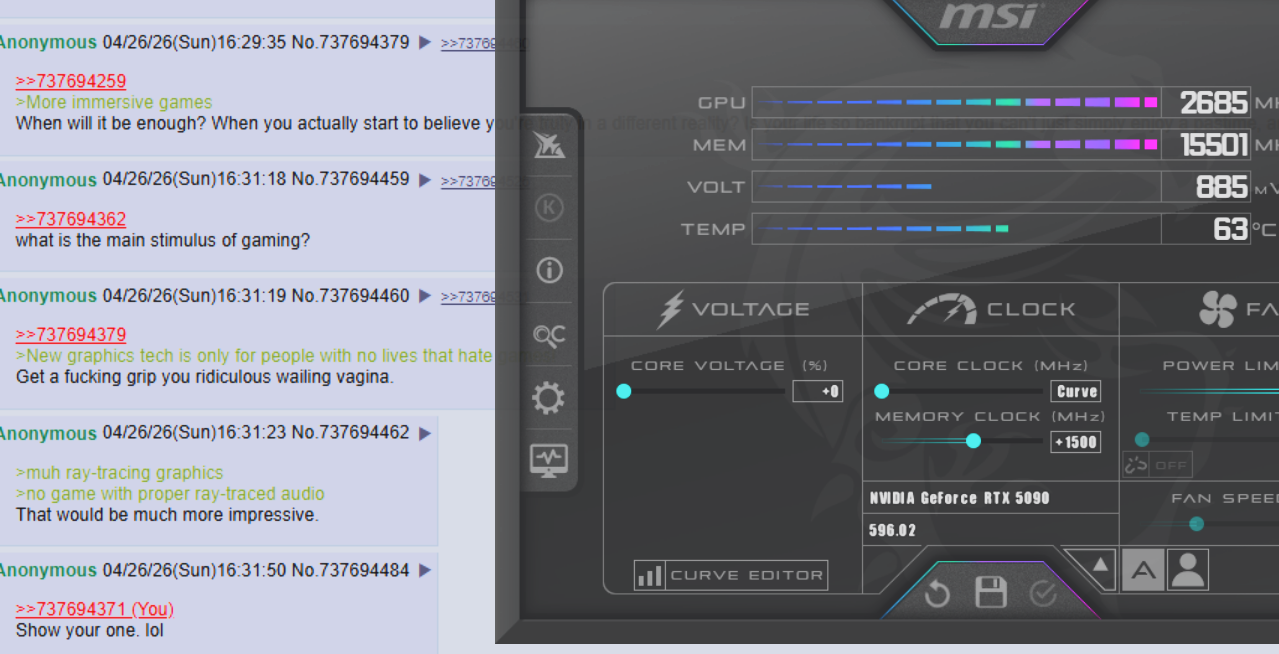The width and height of the screenshot is (1279, 654).
Task: Click text 'That would be much more impressive.'
Action: point(167,515)
